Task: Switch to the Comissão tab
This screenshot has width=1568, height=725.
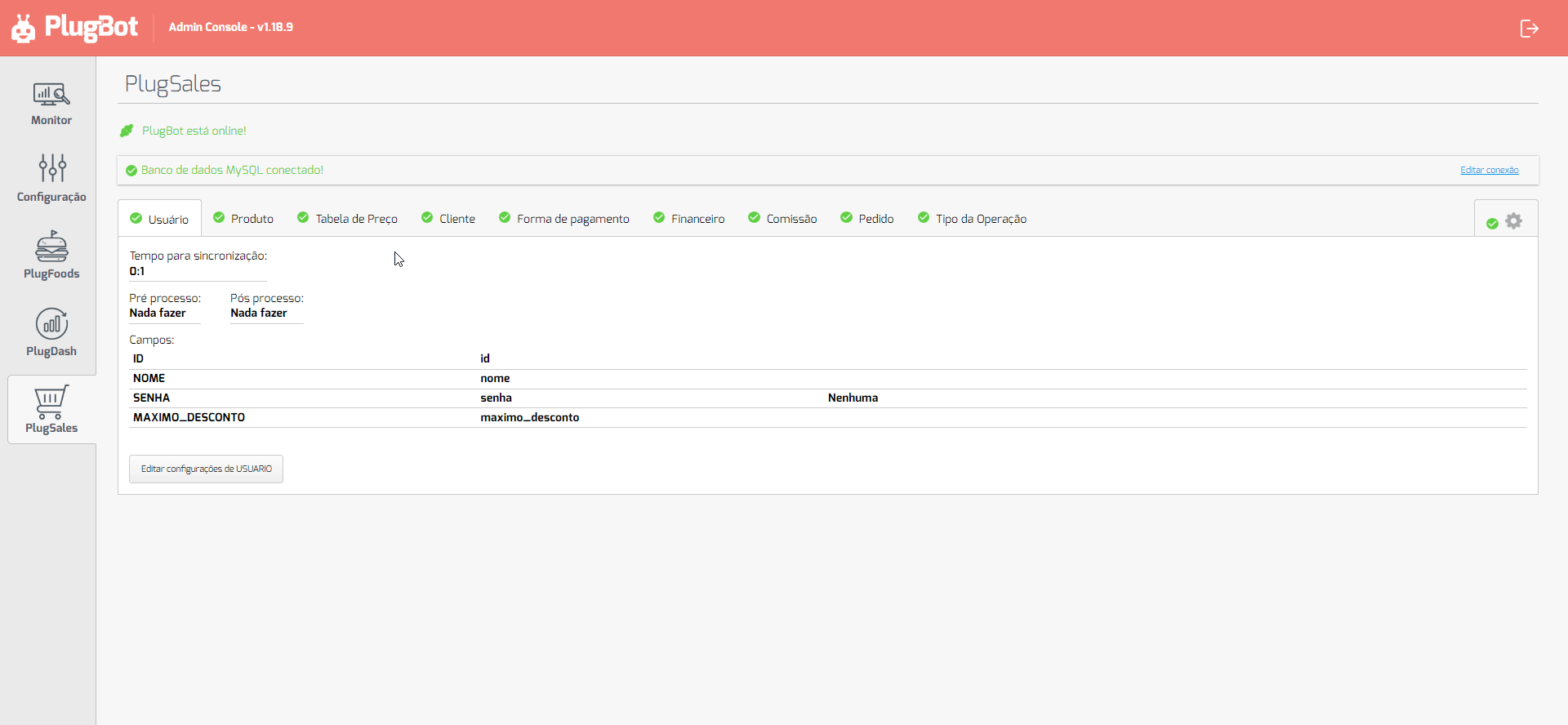Action: point(782,218)
